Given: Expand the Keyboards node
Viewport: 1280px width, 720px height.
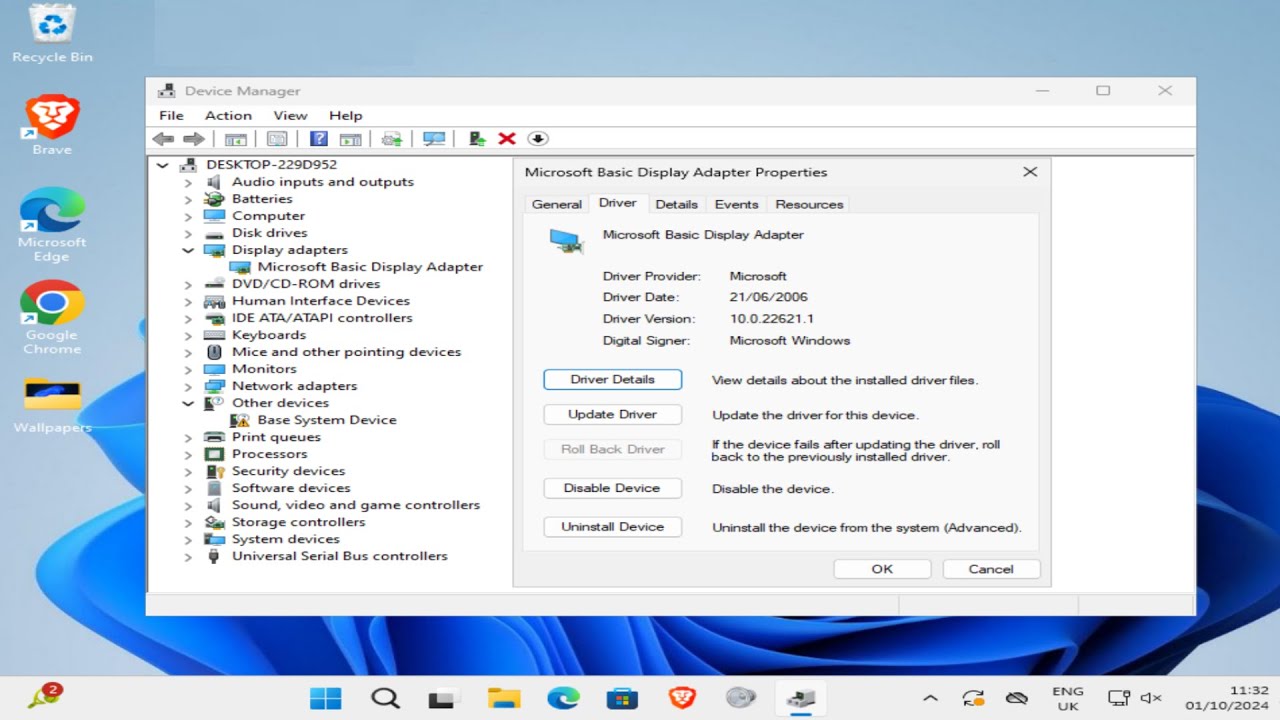Looking at the screenshot, I should pos(188,335).
